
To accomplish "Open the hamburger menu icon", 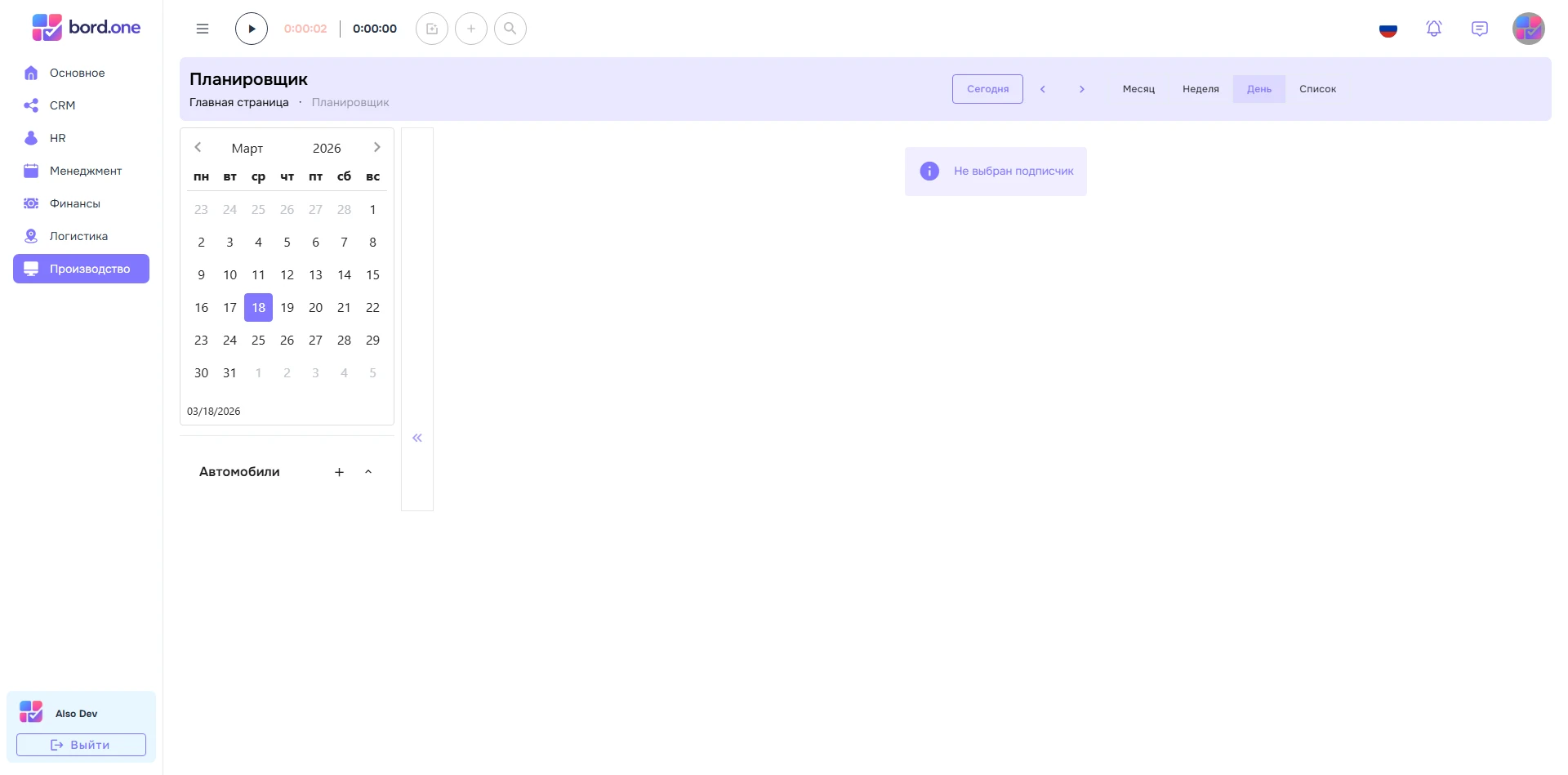I will pyautogui.click(x=203, y=29).
